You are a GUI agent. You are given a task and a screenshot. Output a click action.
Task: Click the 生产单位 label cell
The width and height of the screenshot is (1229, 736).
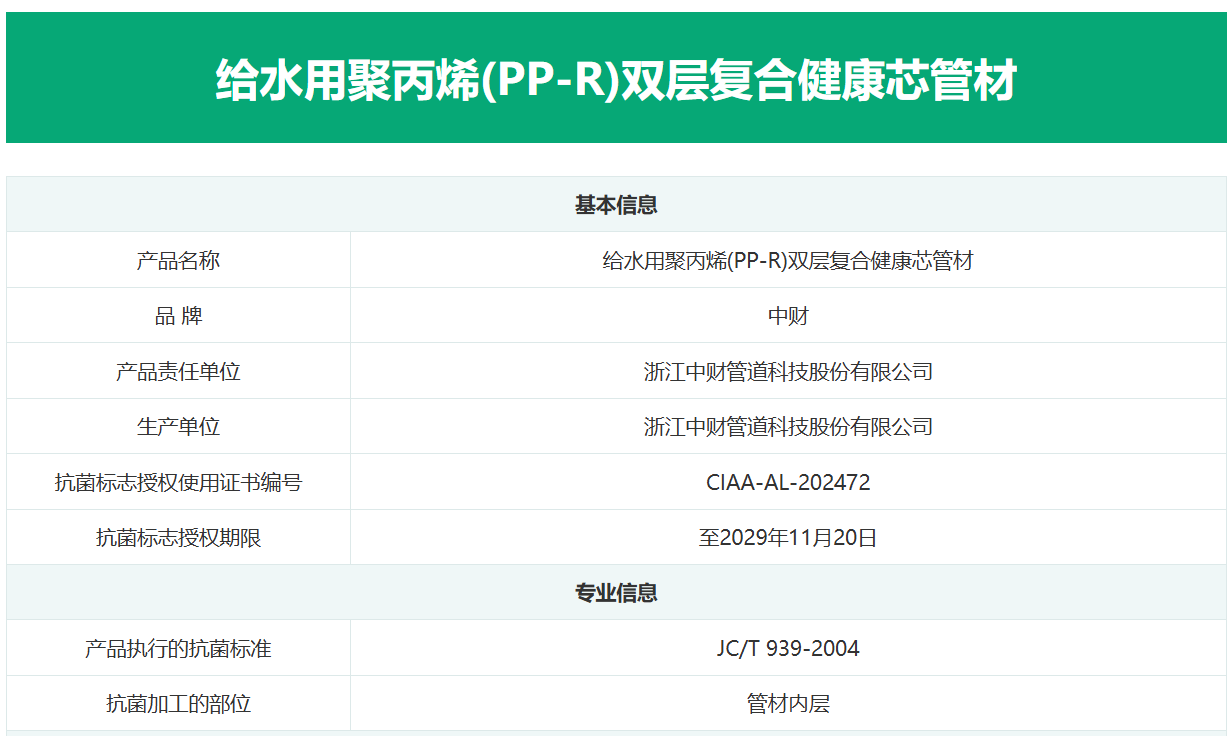click(178, 427)
